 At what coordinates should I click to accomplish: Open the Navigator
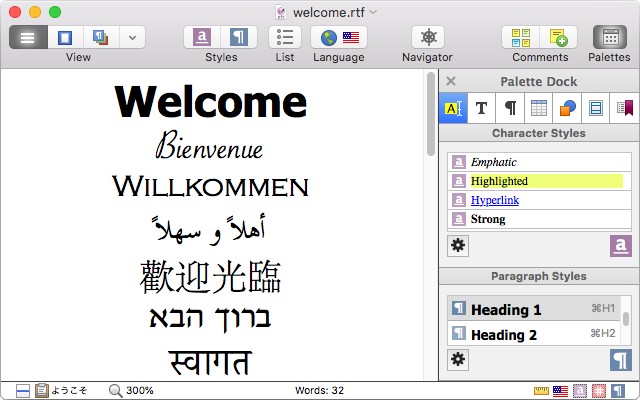(x=429, y=37)
